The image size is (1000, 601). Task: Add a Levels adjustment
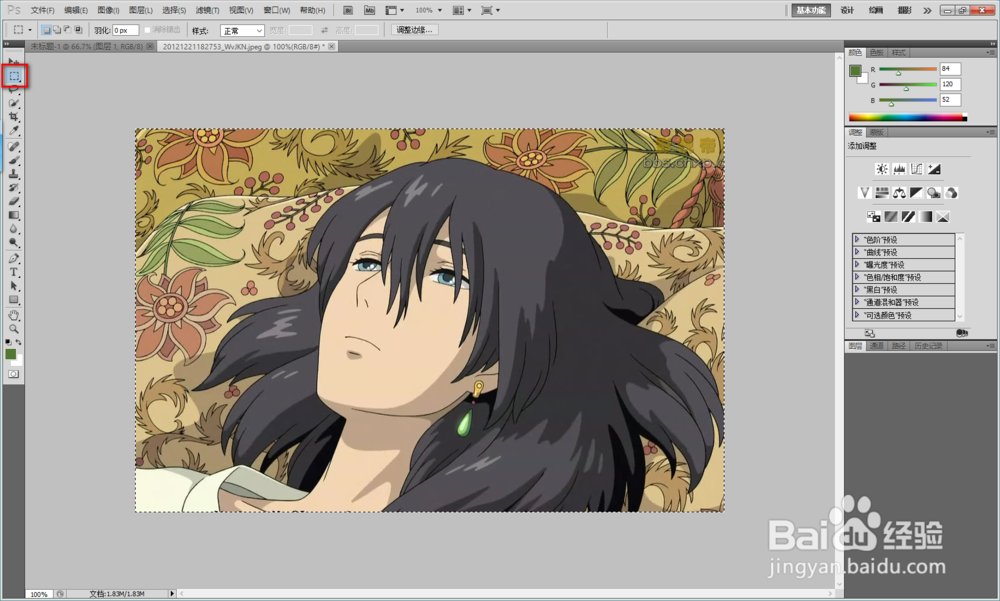pos(899,169)
